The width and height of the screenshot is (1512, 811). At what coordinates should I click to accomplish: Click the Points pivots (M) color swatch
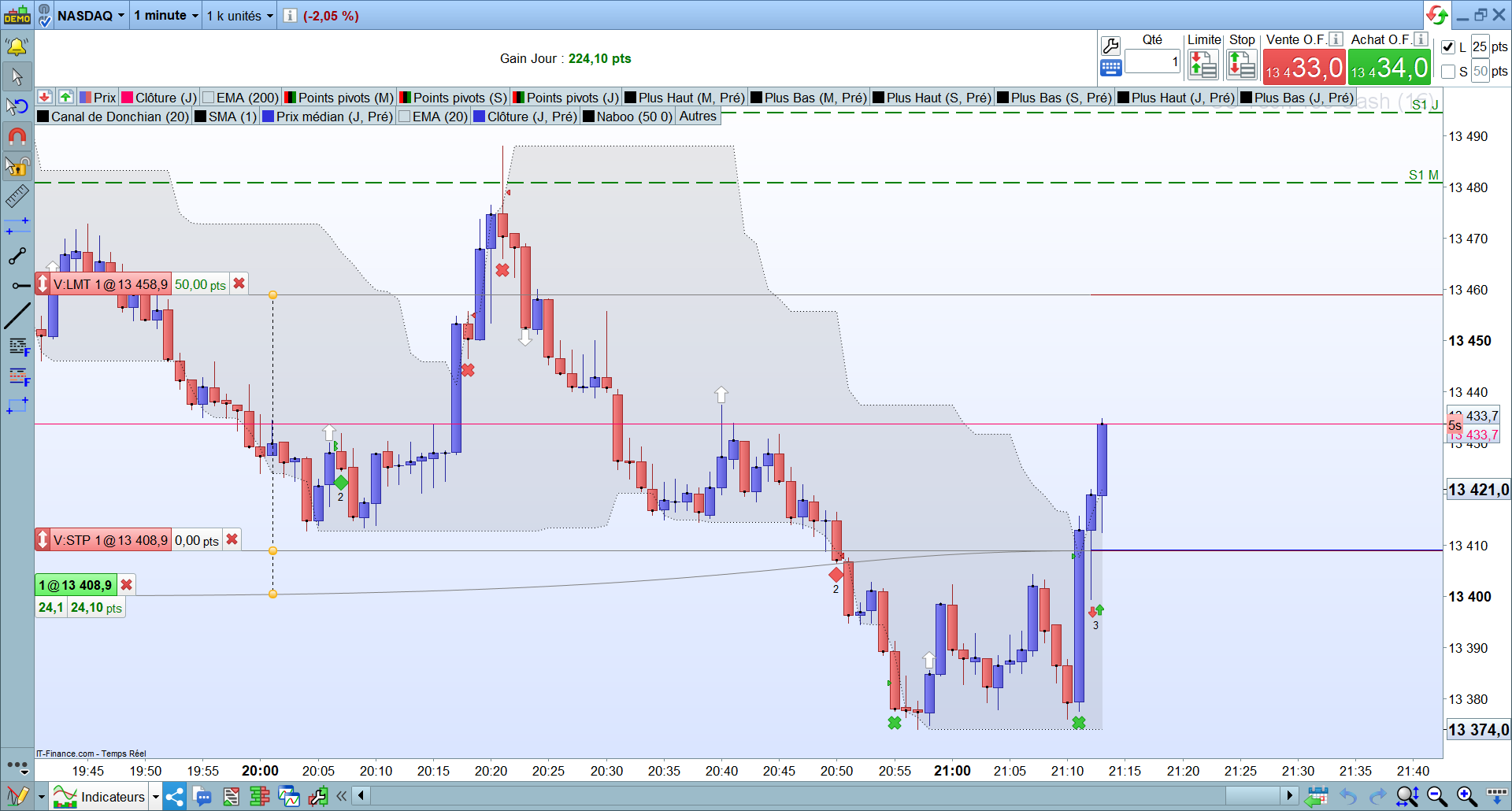(291, 98)
